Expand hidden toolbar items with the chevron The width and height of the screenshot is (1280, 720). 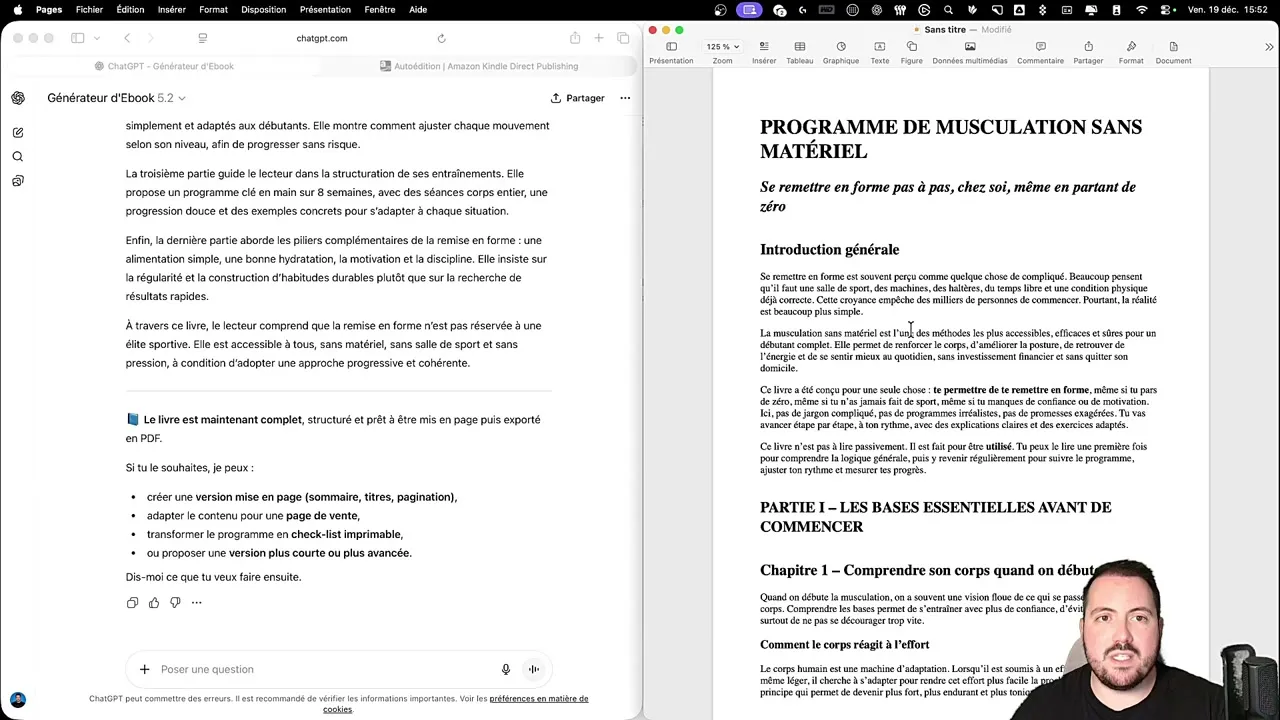[1268, 46]
